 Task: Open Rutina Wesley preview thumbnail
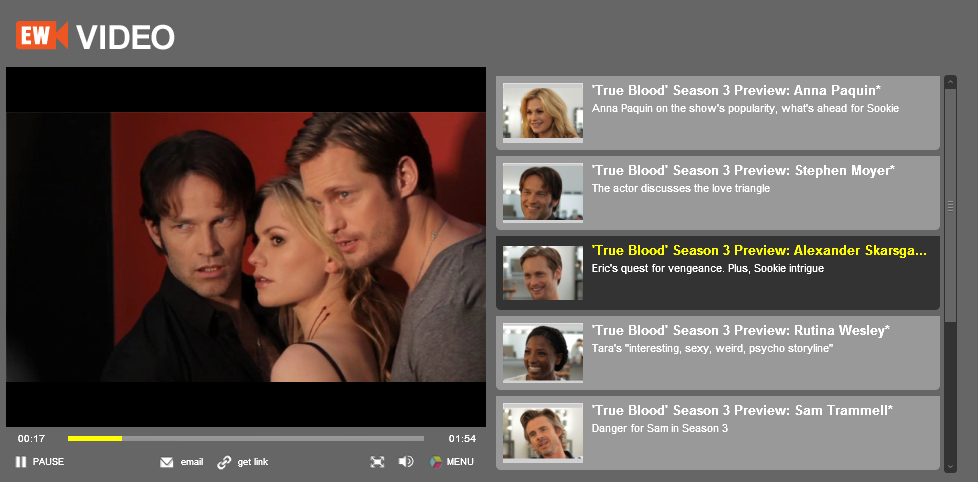coord(543,352)
